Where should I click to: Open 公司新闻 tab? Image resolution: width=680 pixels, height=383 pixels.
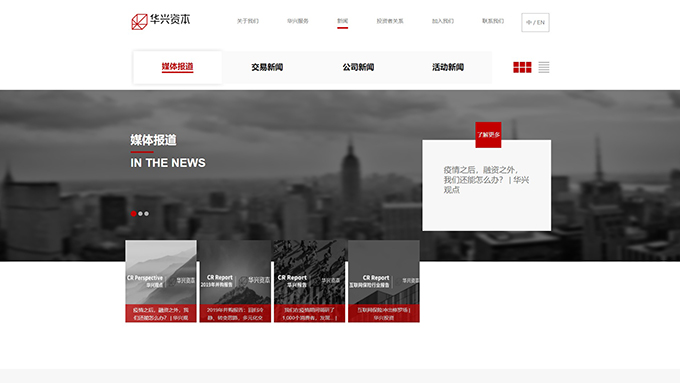point(358,67)
